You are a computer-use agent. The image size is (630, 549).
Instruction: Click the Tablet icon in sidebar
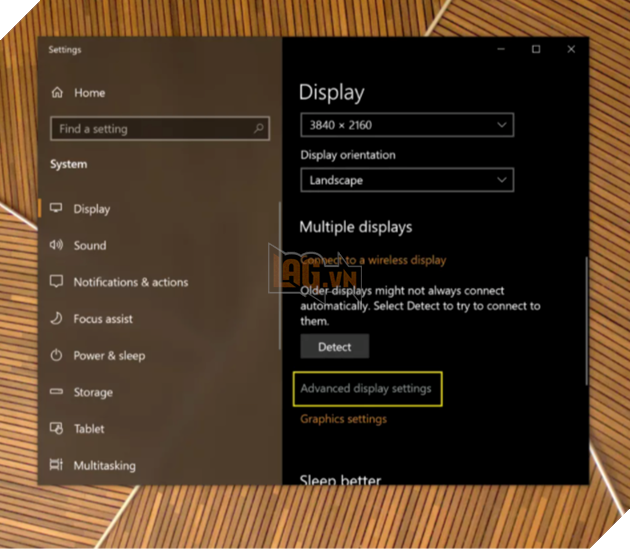click(x=57, y=429)
